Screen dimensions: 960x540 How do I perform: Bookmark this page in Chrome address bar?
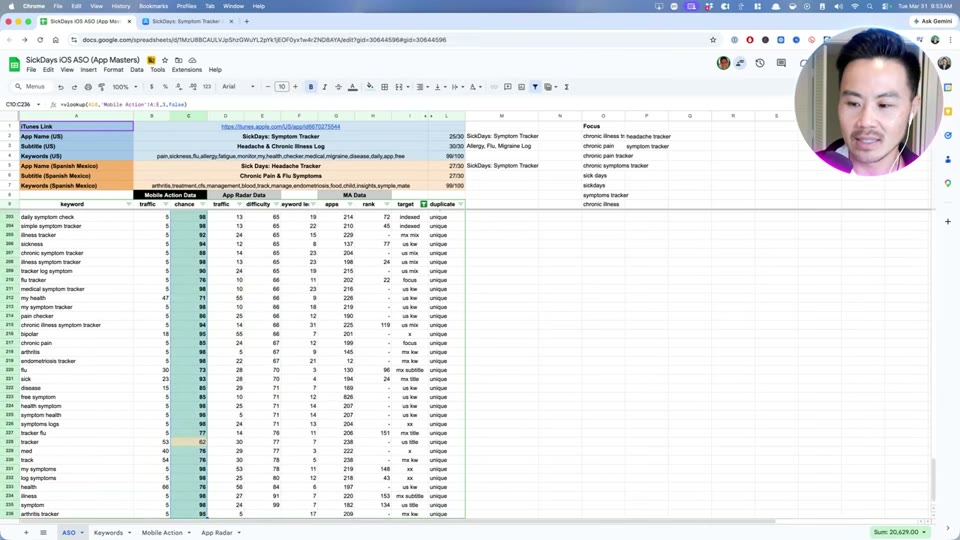click(713, 40)
